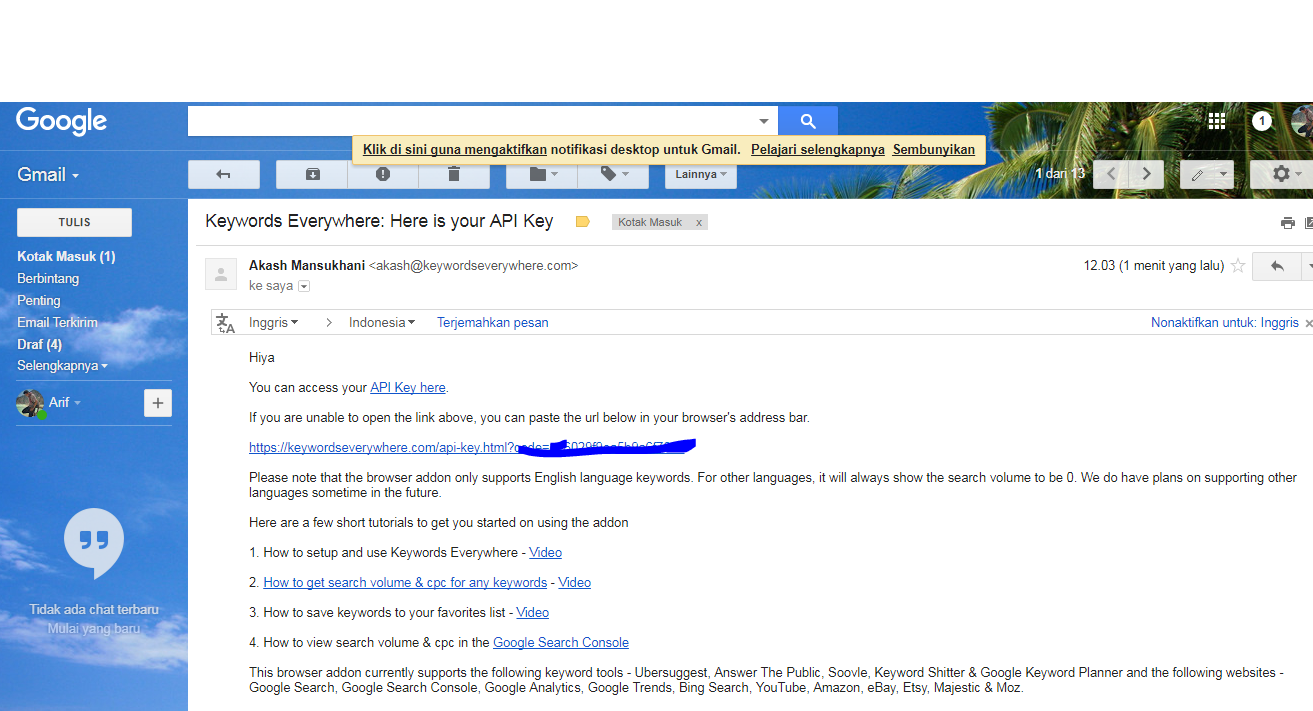Open the Google apps grid icon

click(x=1217, y=121)
